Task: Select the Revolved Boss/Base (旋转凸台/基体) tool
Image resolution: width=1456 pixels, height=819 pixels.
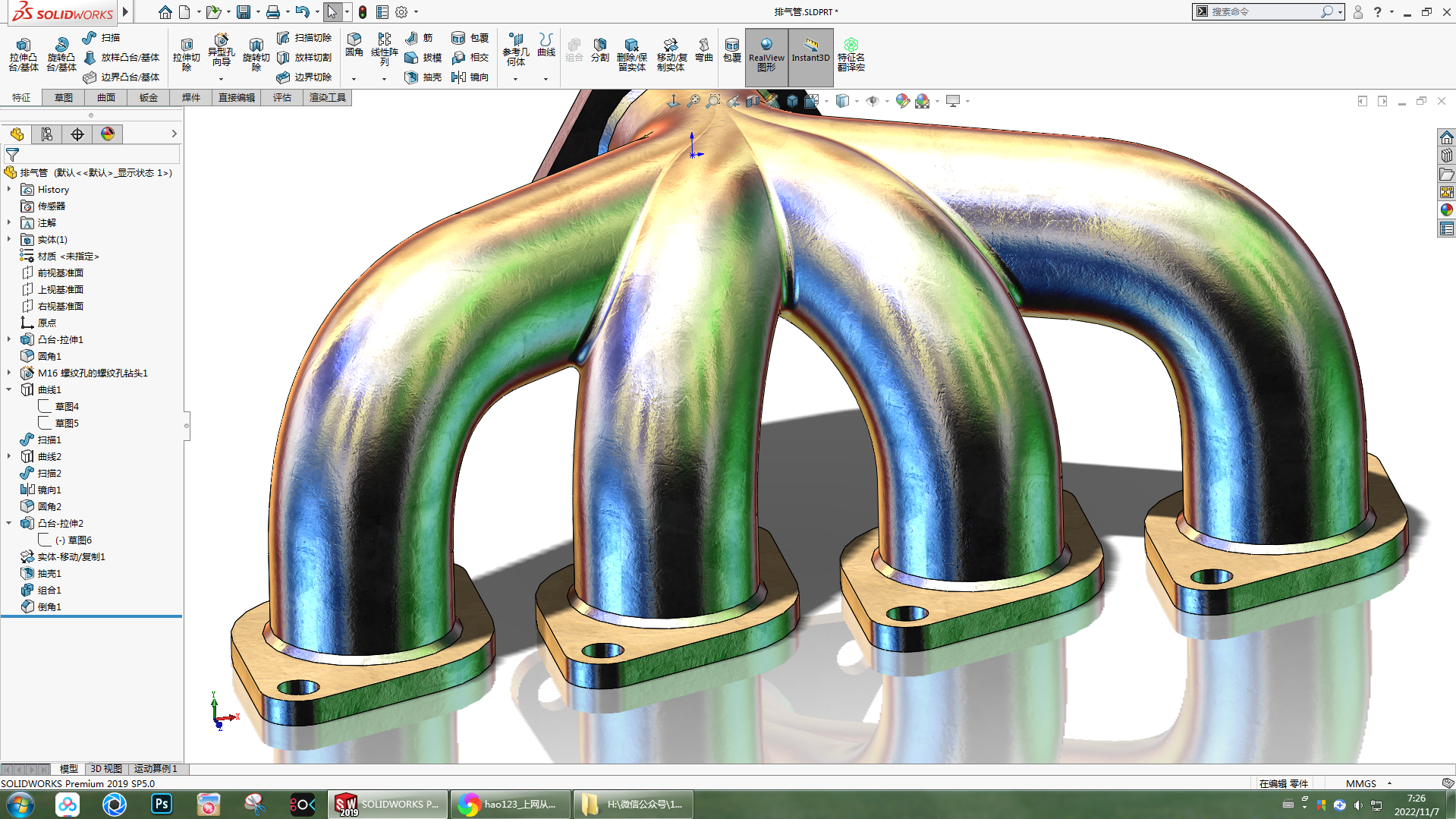Action: click(x=61, y=55)
